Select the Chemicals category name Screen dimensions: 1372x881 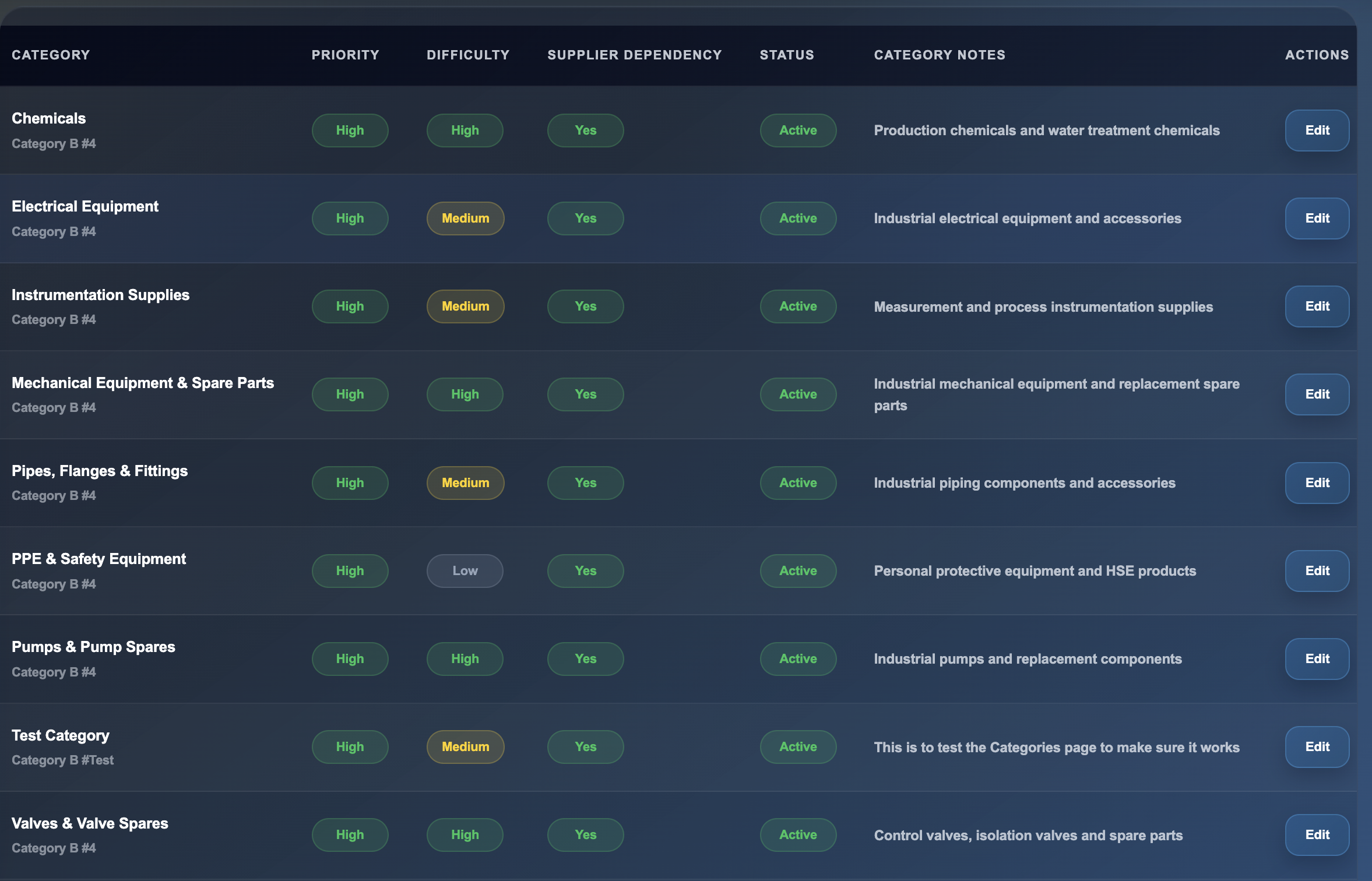pyautogui.click(x=49, y=118)
